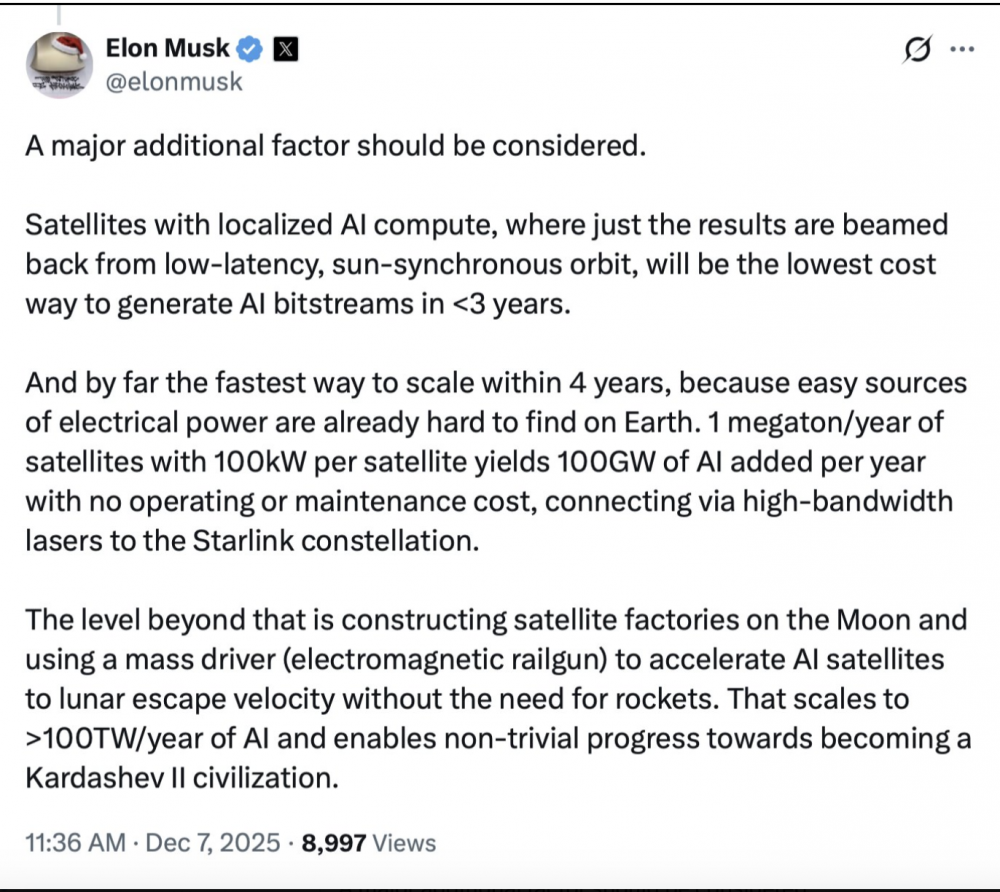Click the blue verified checkmark badge
Viewport: 1000px width, 892px height.
point(248,48)
